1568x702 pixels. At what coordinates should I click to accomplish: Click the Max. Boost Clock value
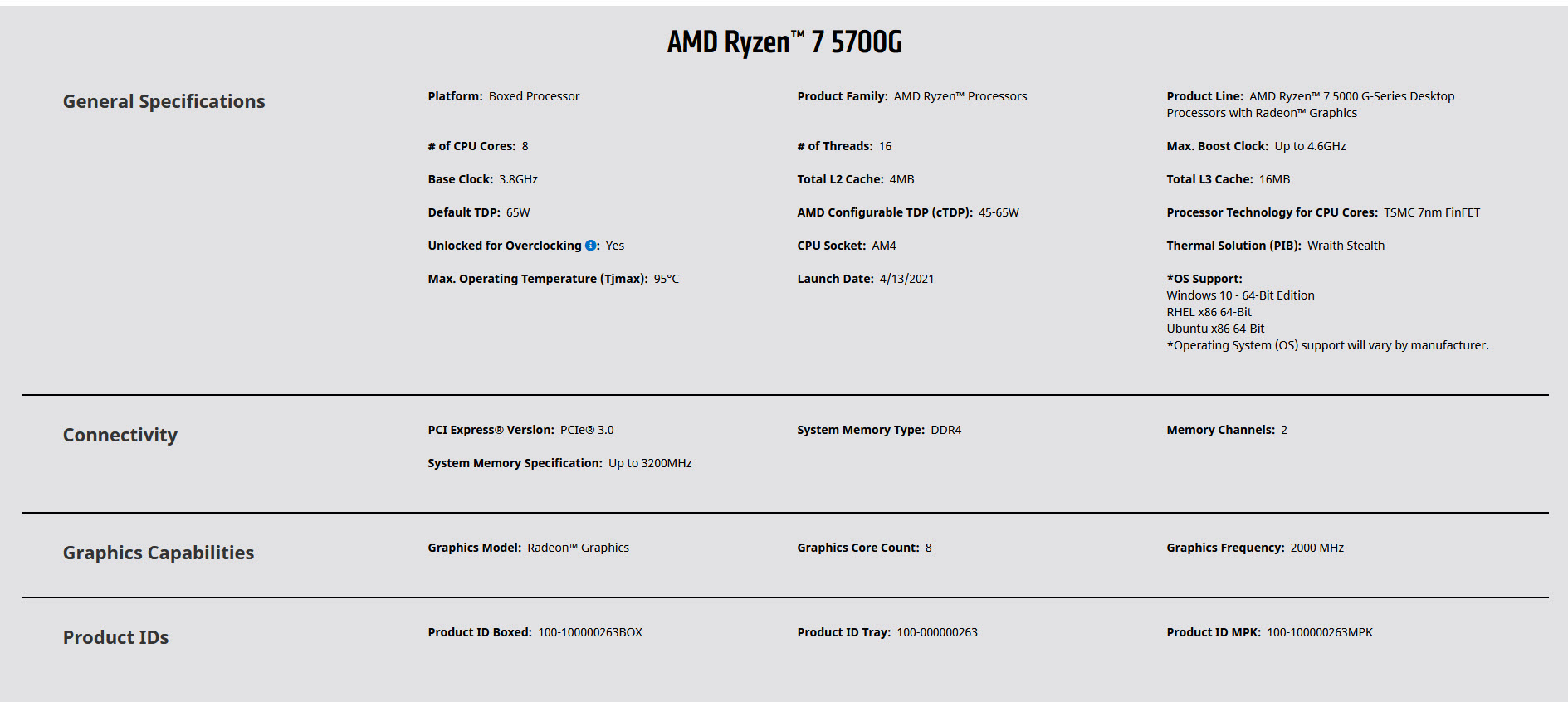1310,146
